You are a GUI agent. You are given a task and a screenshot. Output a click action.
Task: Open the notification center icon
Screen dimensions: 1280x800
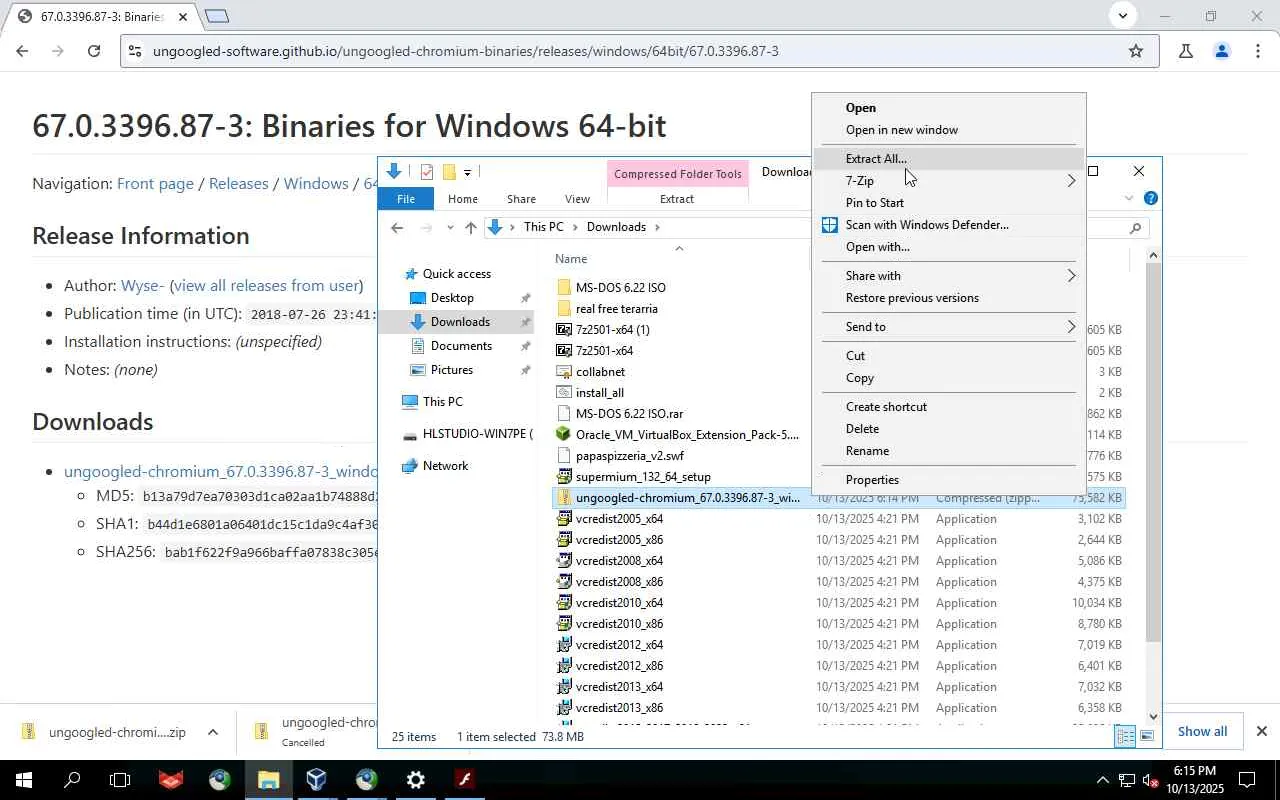1247,780
